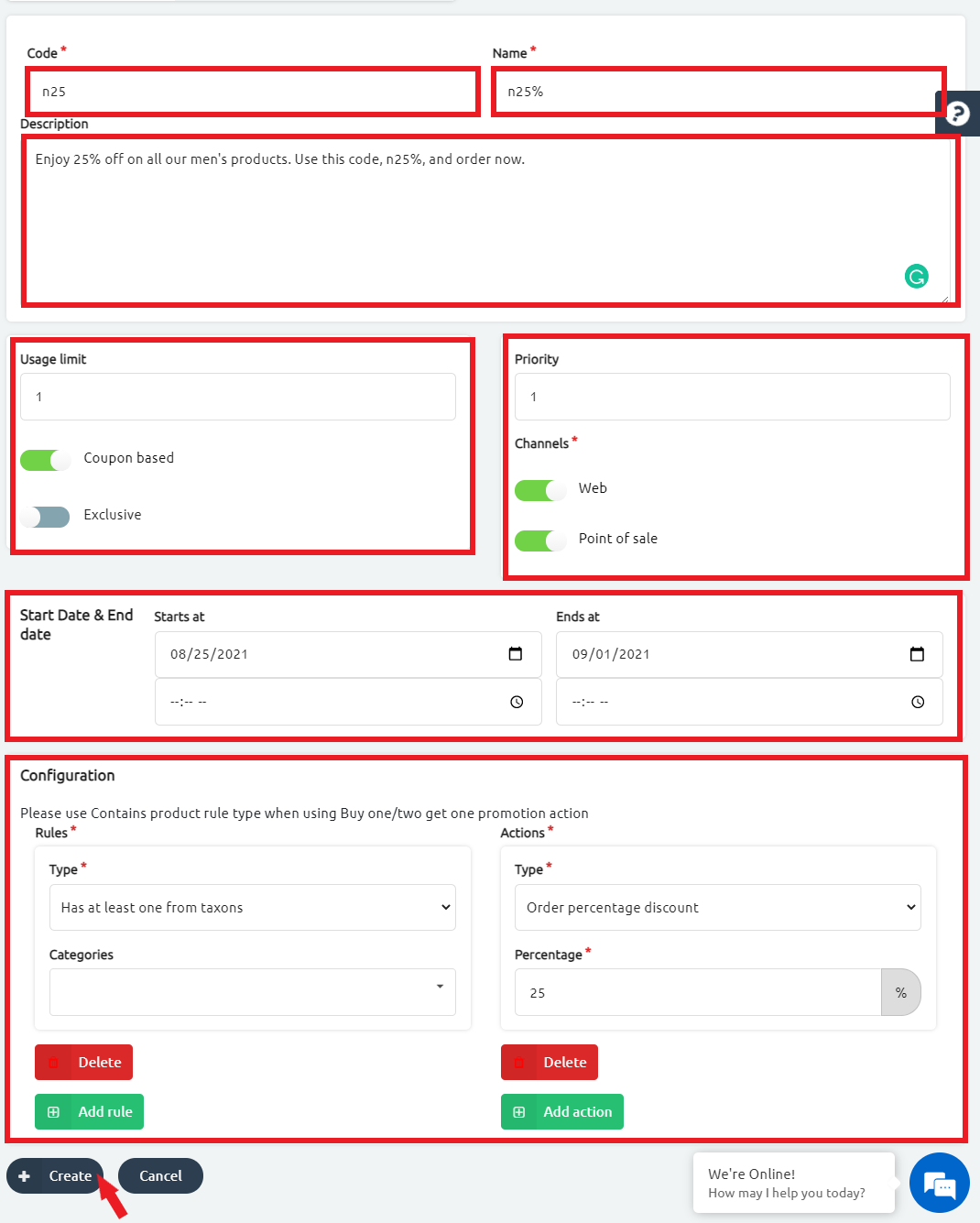This screenshot has width=980, height=1223.
Task: Click the Cancel button
Action: pyautogui.click(x=160, y=1176)
